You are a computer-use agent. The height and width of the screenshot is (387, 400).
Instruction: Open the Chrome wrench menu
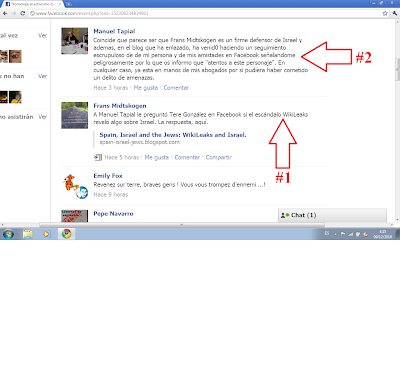click(395, 13)
